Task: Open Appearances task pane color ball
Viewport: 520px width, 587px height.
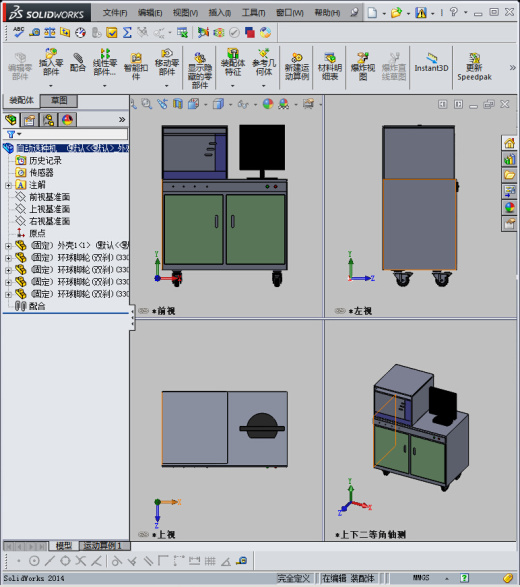Action: point(509,207)
